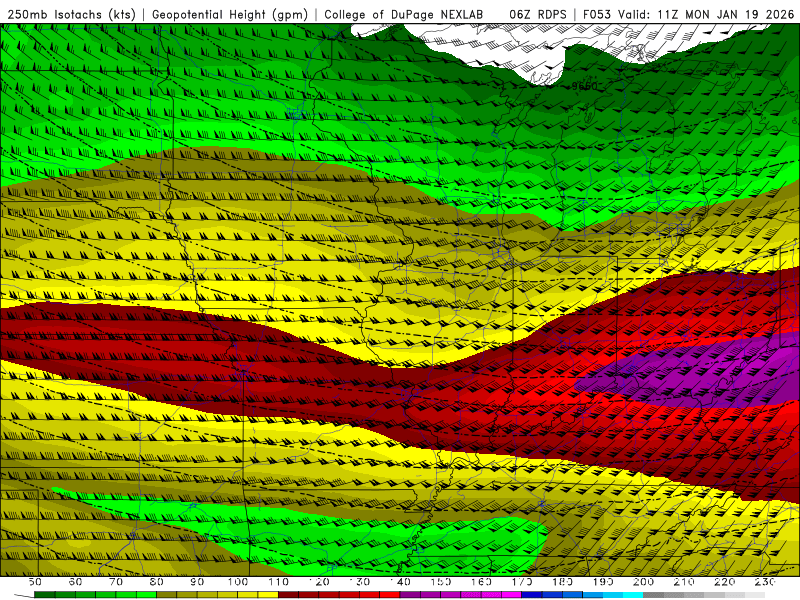Click the legend value '120'

click(x=319, y=582)
